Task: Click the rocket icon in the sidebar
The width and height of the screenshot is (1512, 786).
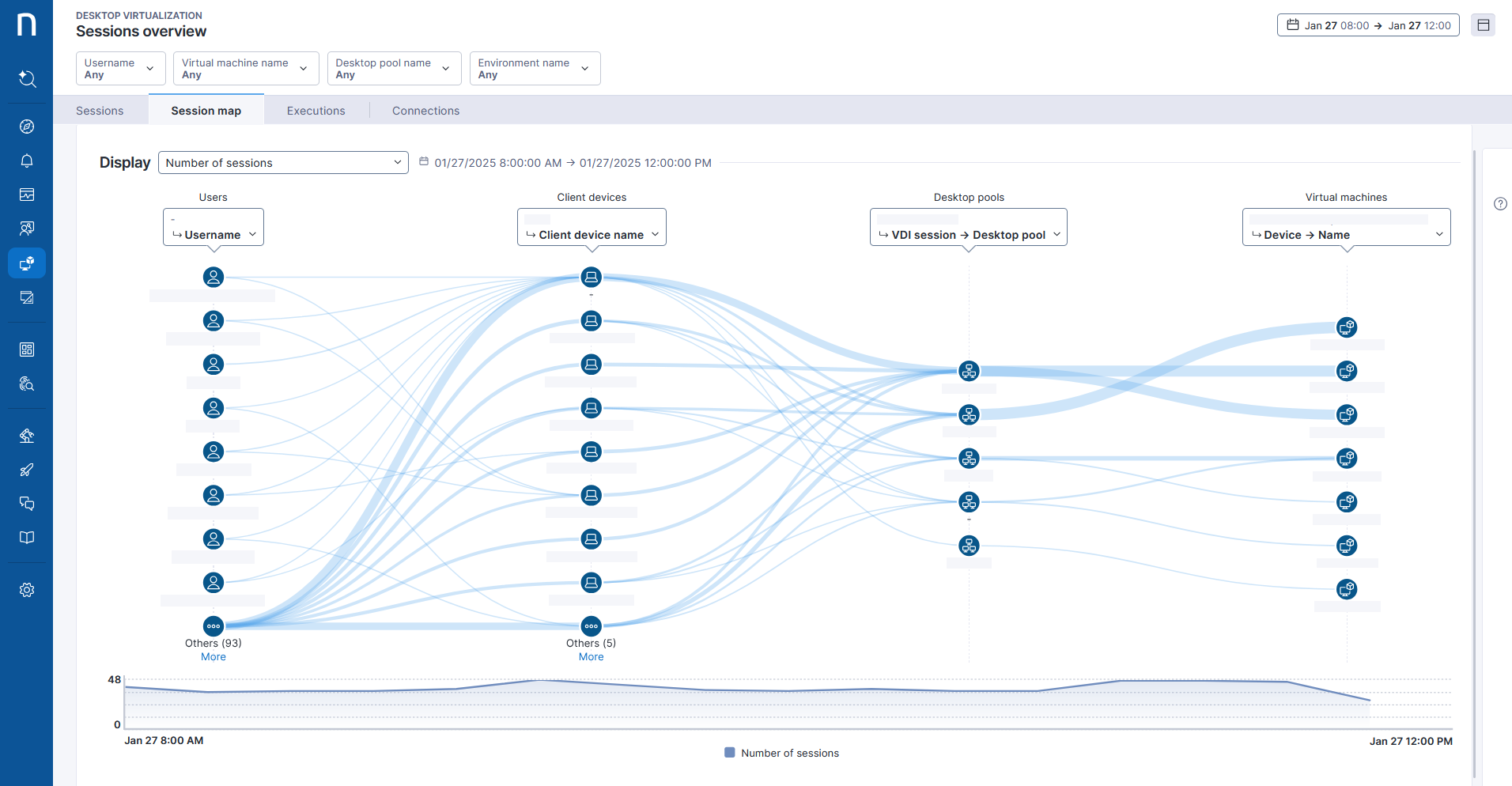Action: (27, 470)
